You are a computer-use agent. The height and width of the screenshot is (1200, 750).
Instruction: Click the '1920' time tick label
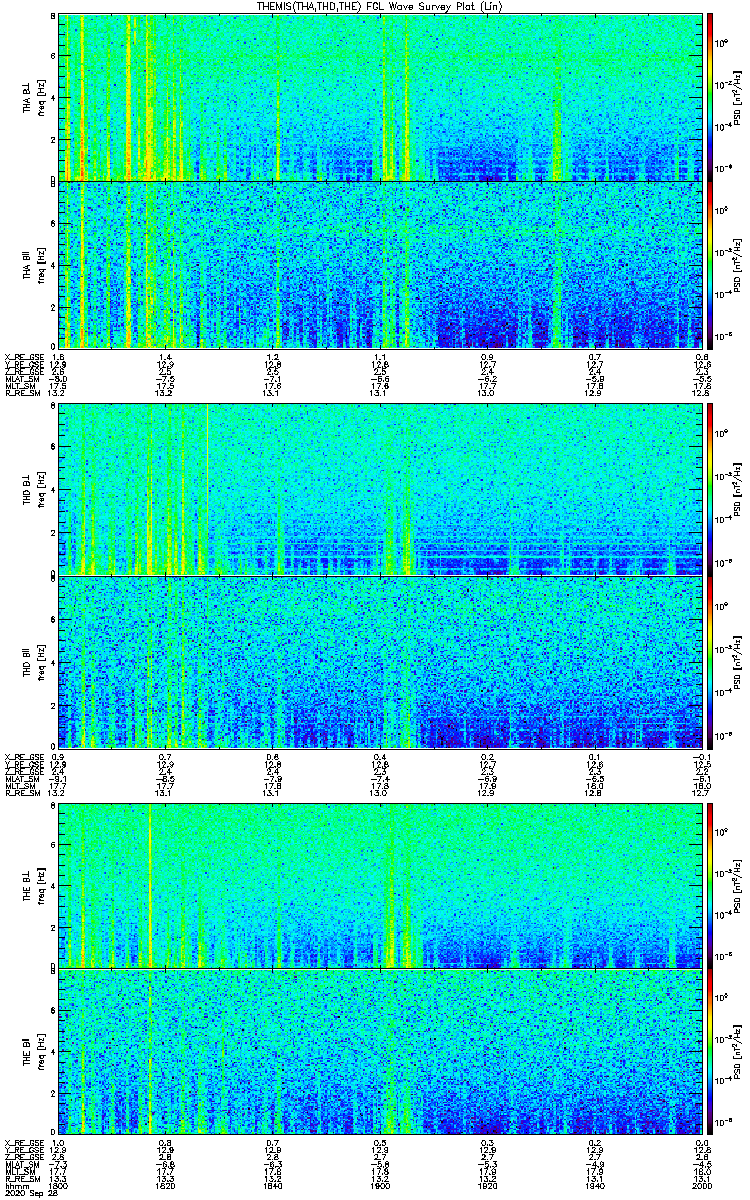coord(488,1184)
